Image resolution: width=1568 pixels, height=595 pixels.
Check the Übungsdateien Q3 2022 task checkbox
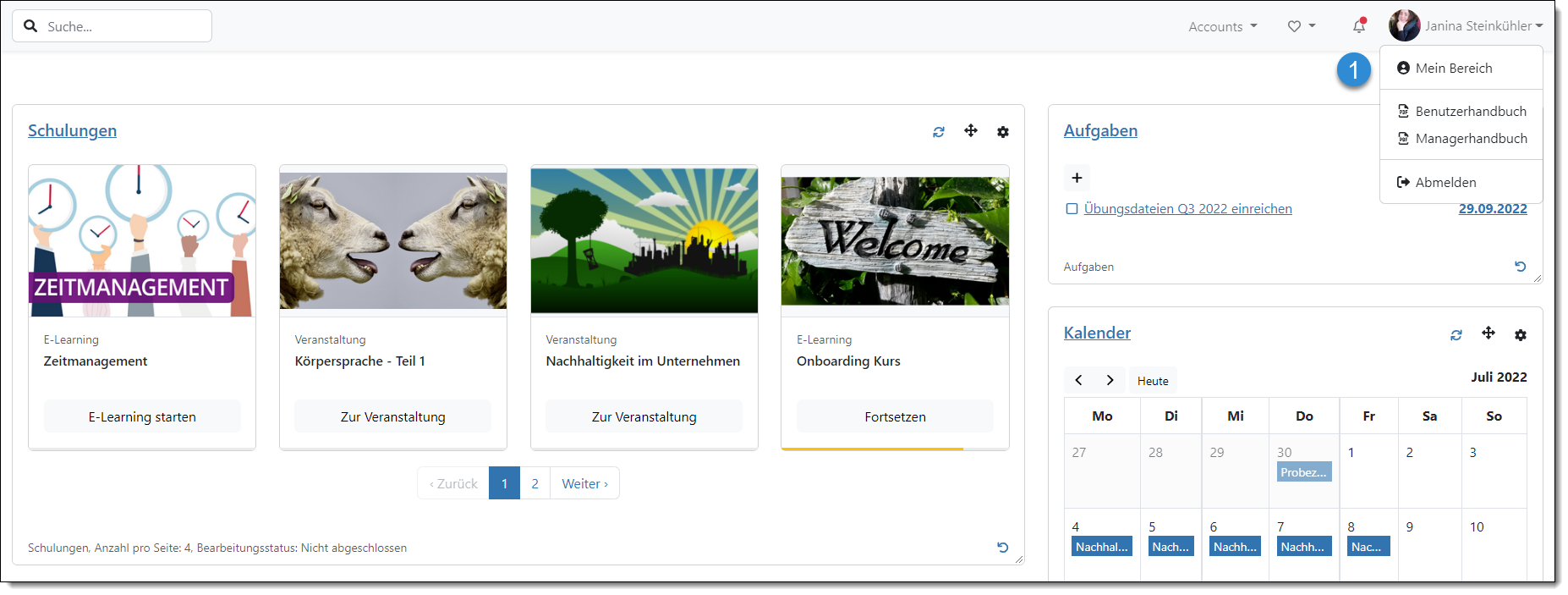(x=1072, y=209)
